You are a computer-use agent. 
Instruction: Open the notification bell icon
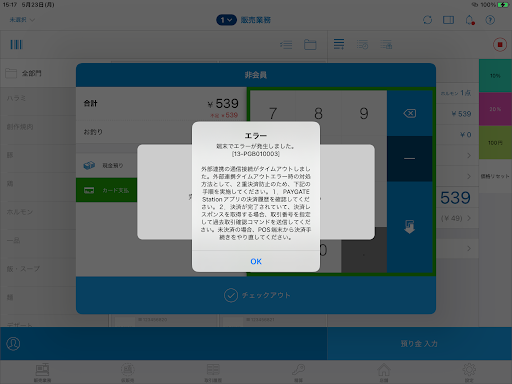[469, 20]
